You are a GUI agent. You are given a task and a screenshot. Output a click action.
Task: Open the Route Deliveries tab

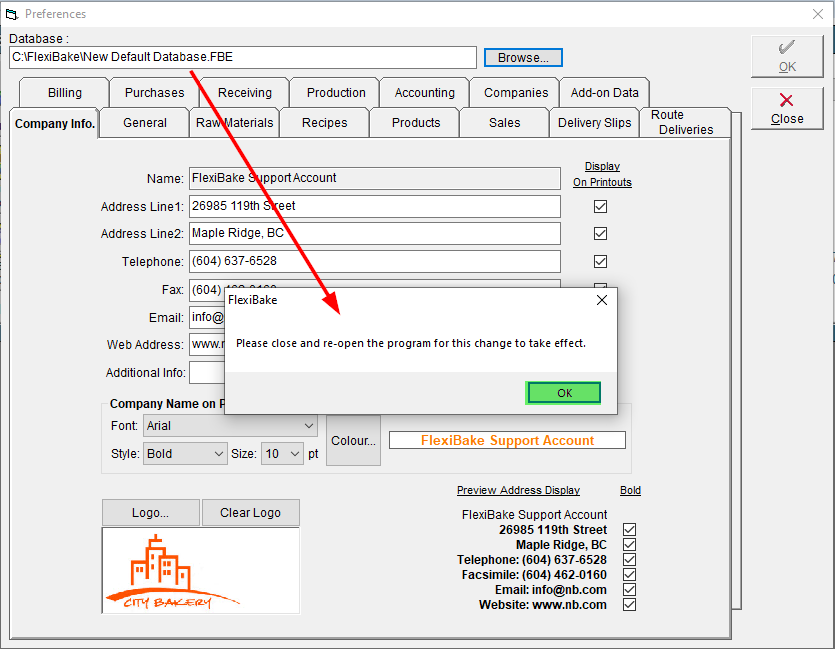pyautogui.click(x=685, y=122)
